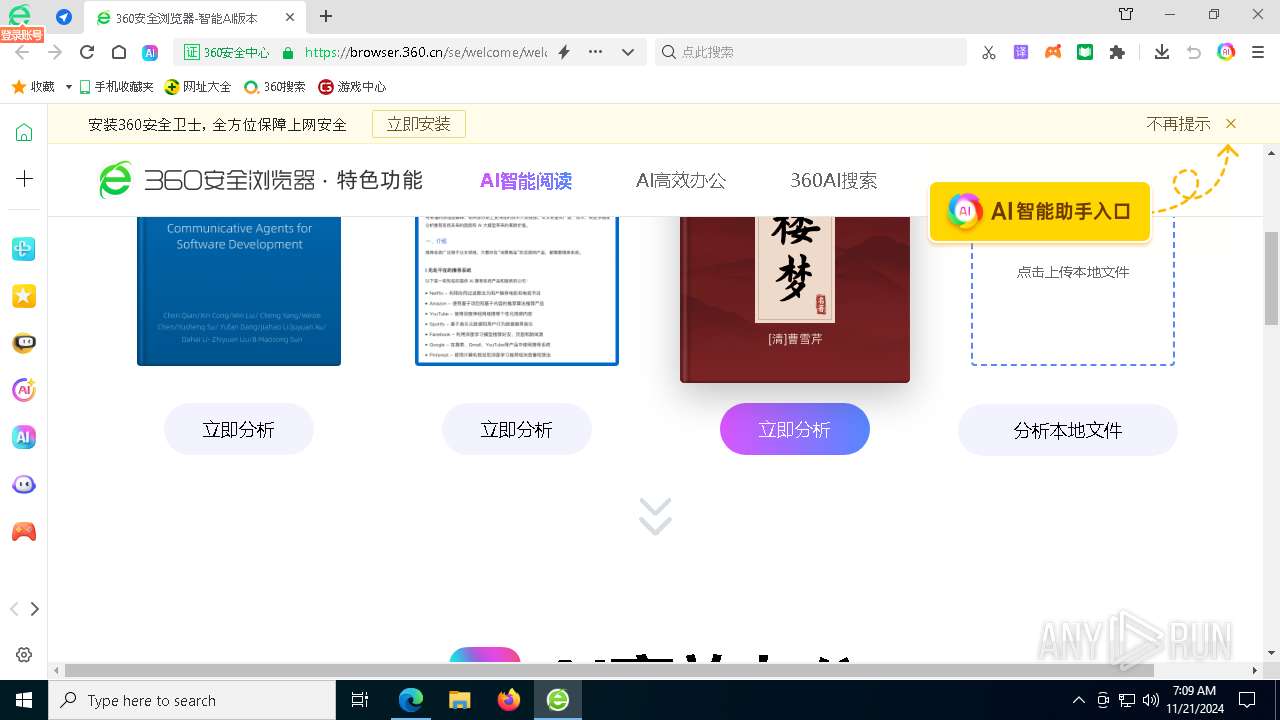Click the lightning speed mode icon
The height and width of the screenshot is (720, 1280).
pyautogui.click(x=564, y=52)
